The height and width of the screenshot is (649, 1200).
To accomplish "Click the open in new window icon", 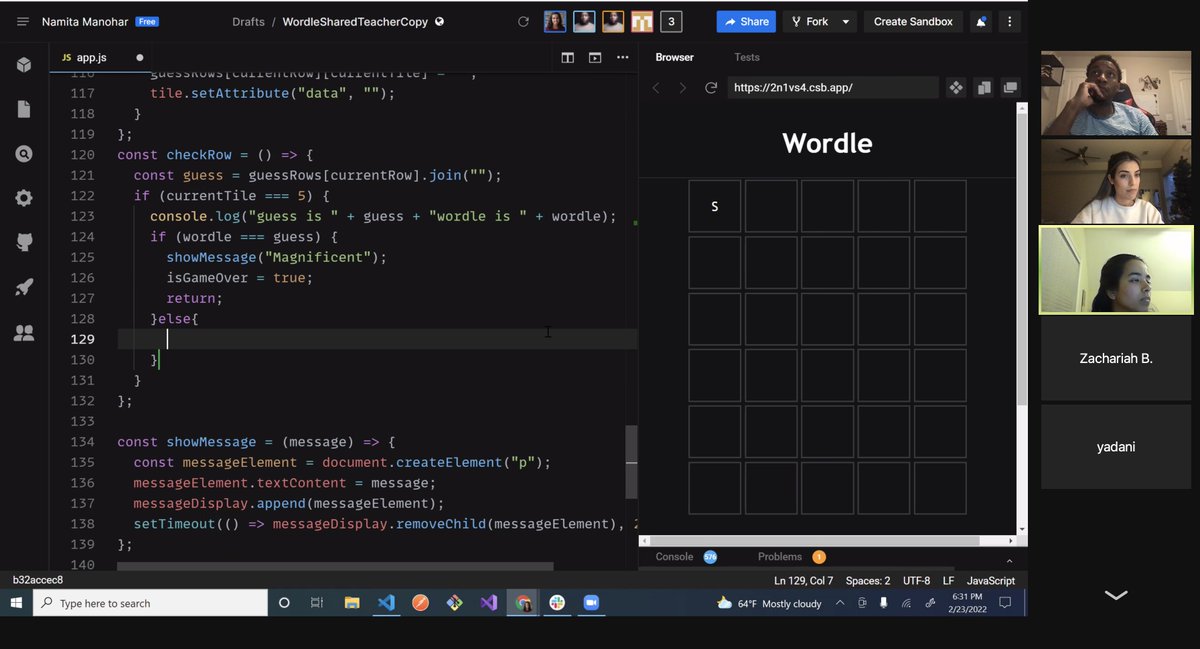I will click(984, 88).
